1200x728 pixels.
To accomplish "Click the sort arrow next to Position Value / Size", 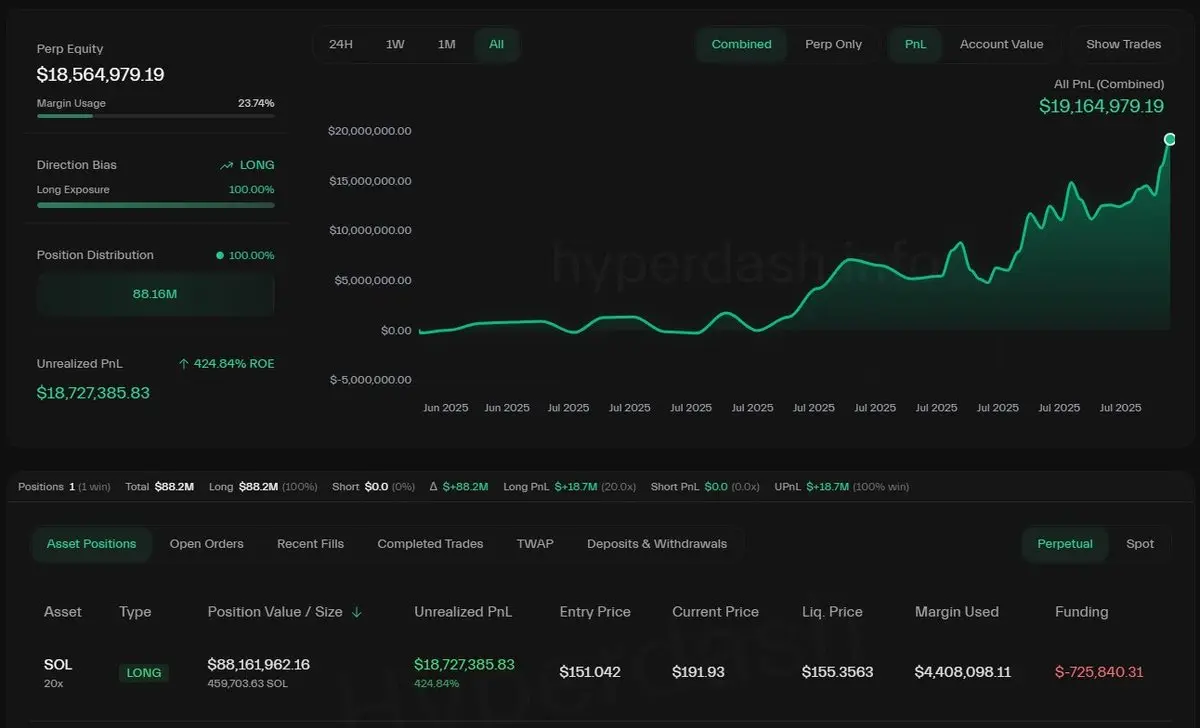I will coord(357,612).
